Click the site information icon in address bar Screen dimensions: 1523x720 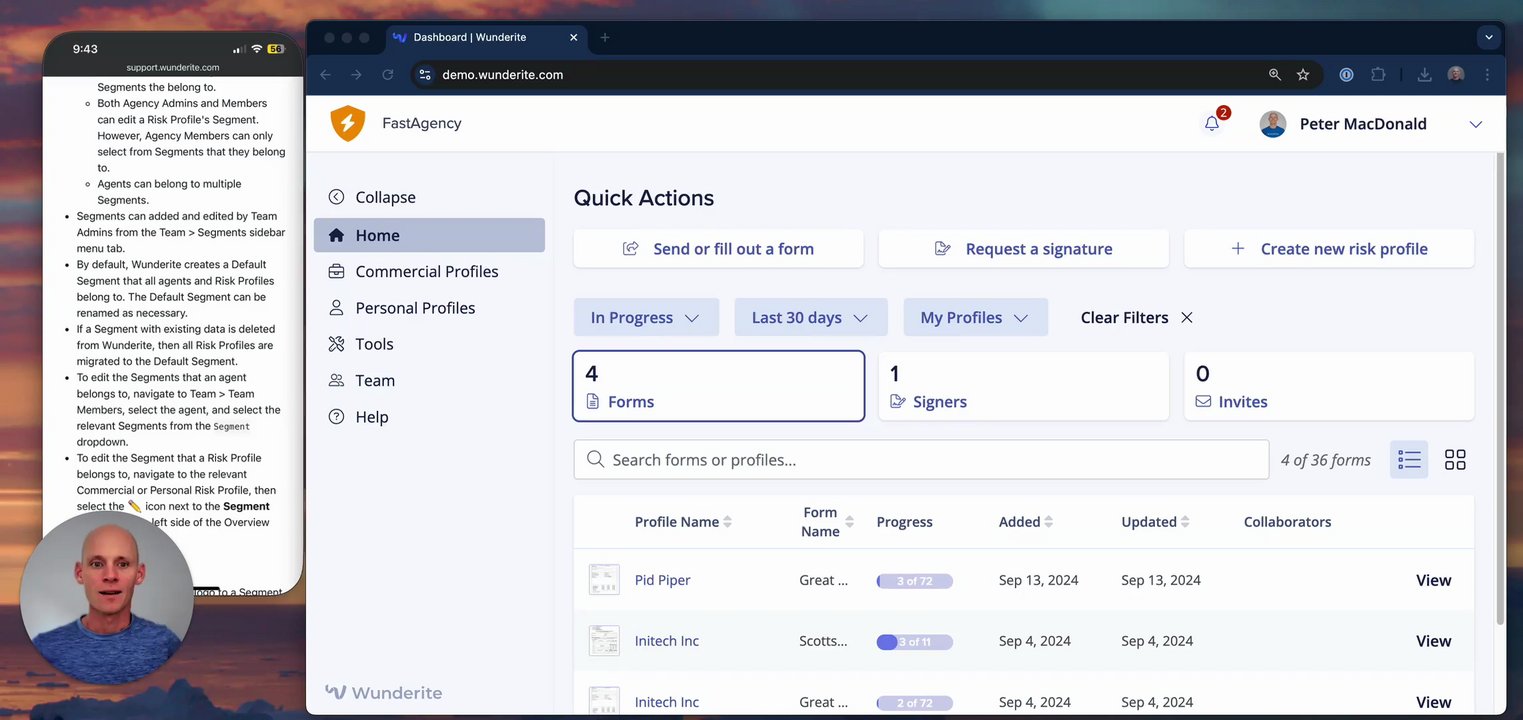click(x=424, y=75)
